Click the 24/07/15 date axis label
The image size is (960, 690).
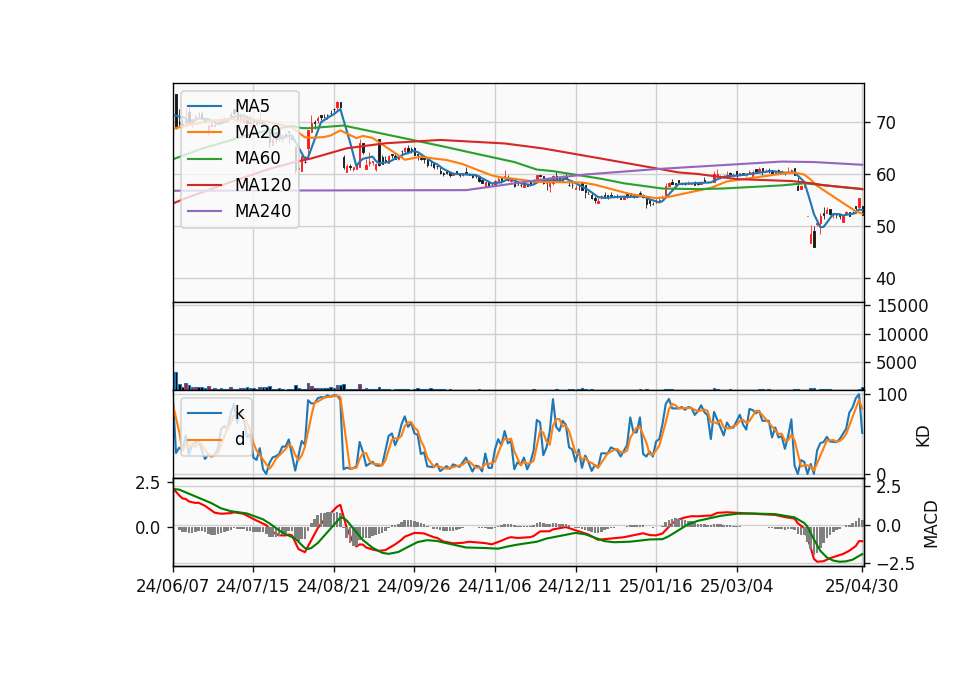pyautogui.click(x=253, y=586)
